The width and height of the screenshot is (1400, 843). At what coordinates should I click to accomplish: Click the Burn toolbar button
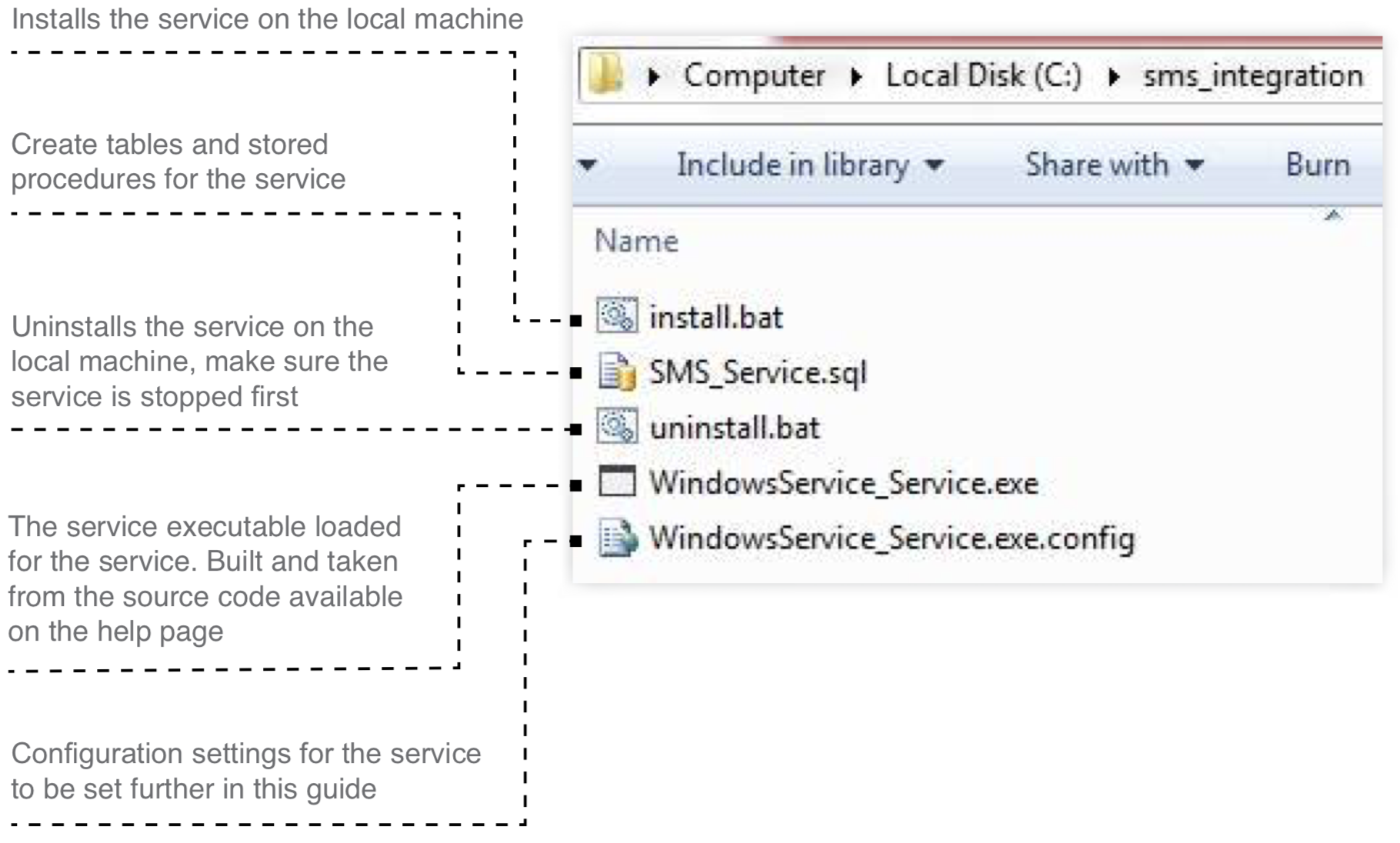[1318, 165]
